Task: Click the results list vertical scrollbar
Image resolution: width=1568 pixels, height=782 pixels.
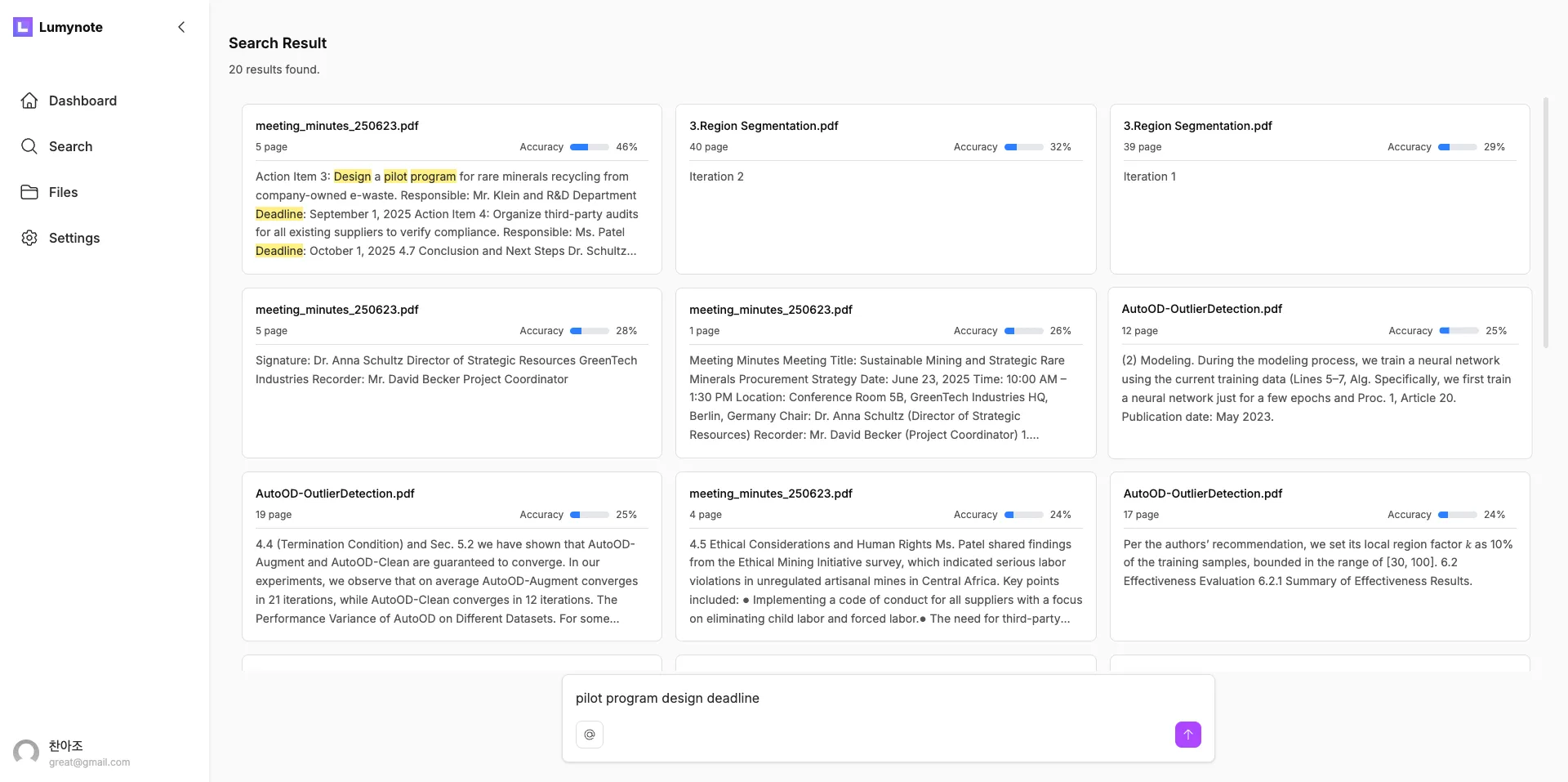Action: click(1545, 222)
